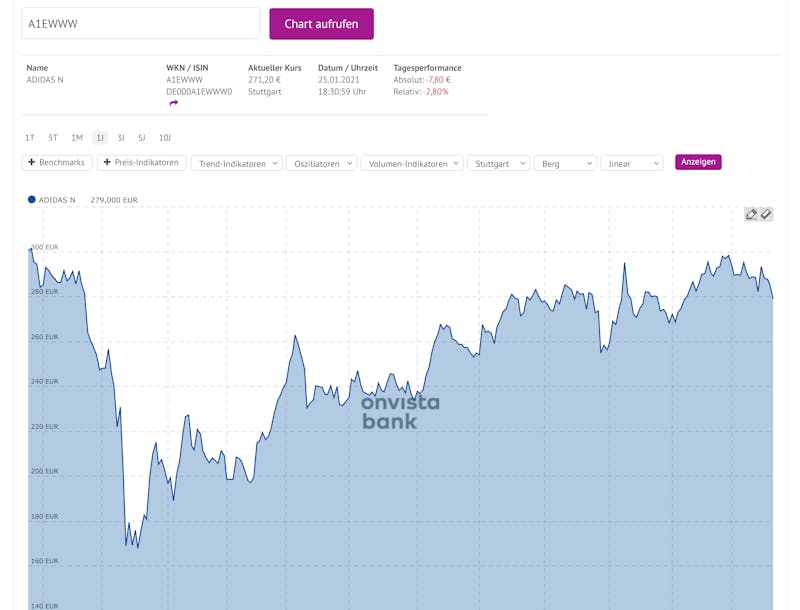Click the 180 EUR axis label
Screen dimensions: 800x610
(x=45, y=516)
